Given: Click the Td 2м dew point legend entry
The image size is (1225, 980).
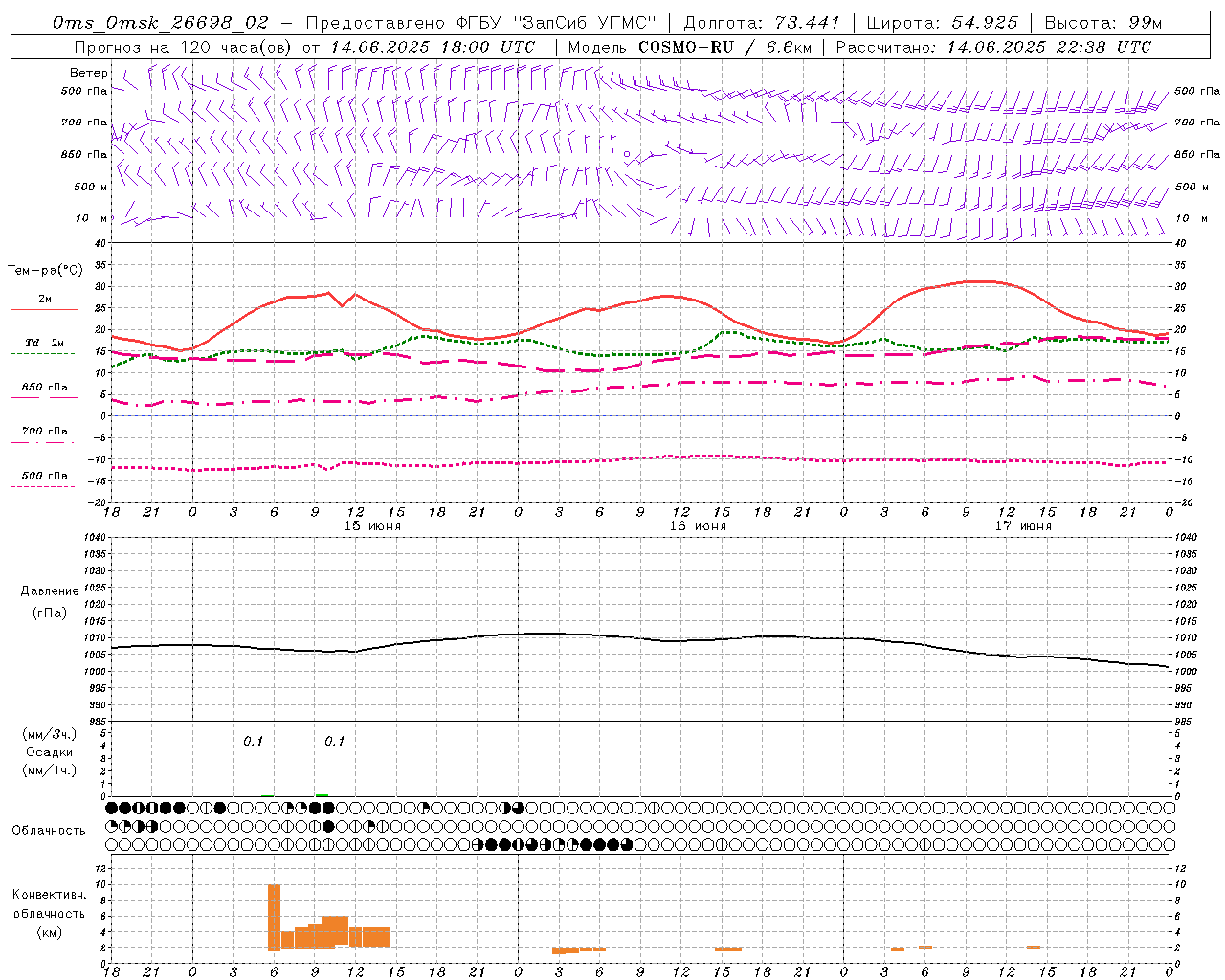Looking at the screenshot, I should (44, 343).
